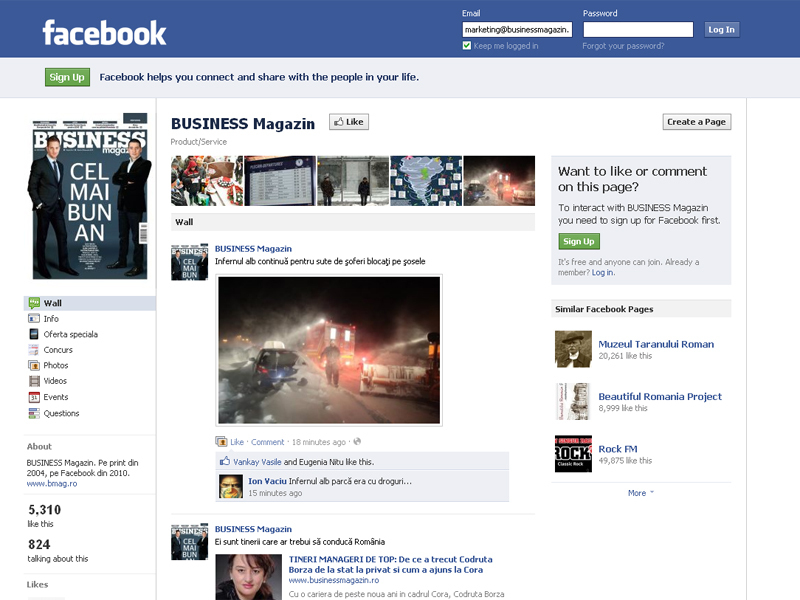Open the two people in snow thumbnail
This screenshot has height=600, width=800.
(353, 181)
